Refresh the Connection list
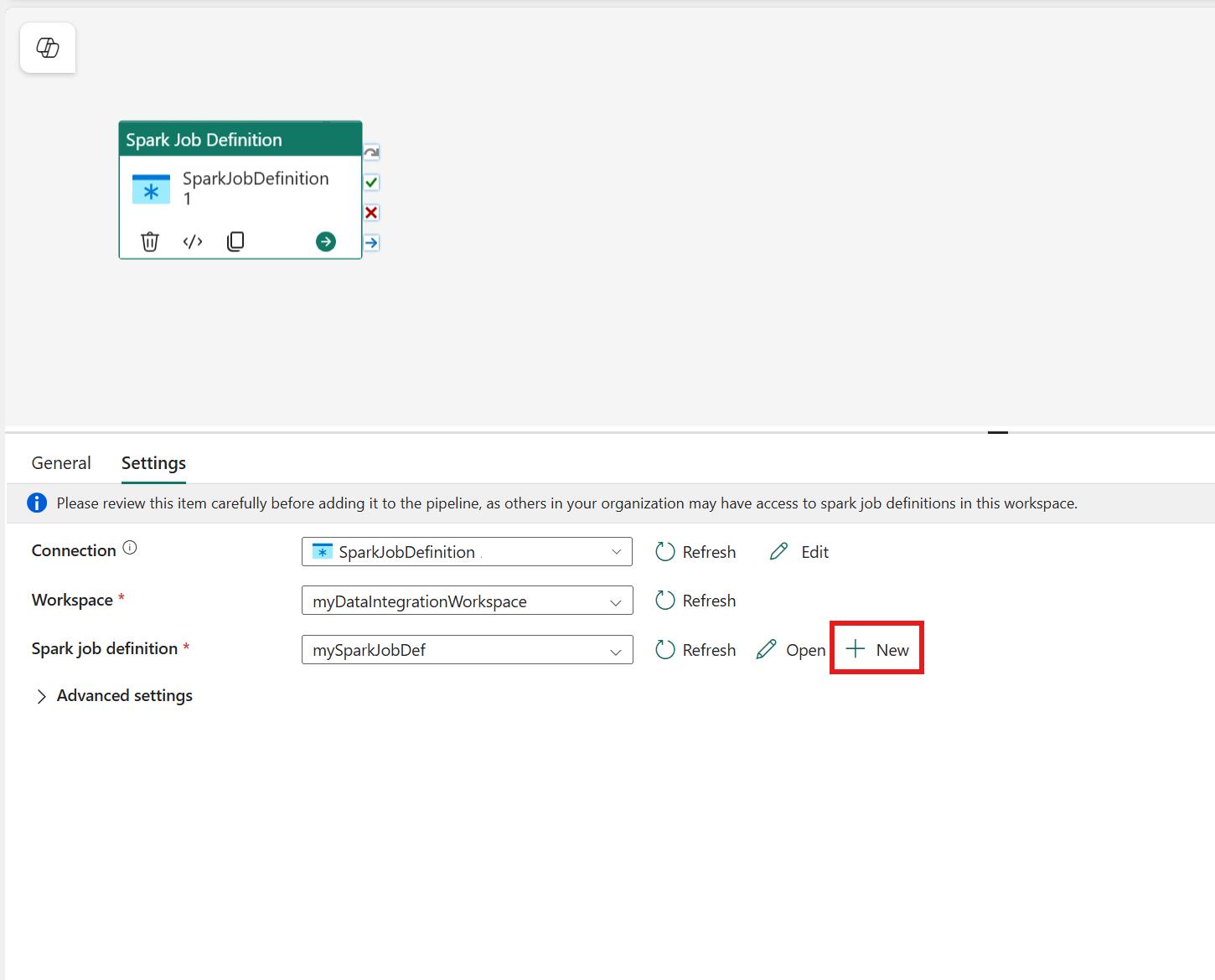The image size is (1215, 980). [695, 552]
